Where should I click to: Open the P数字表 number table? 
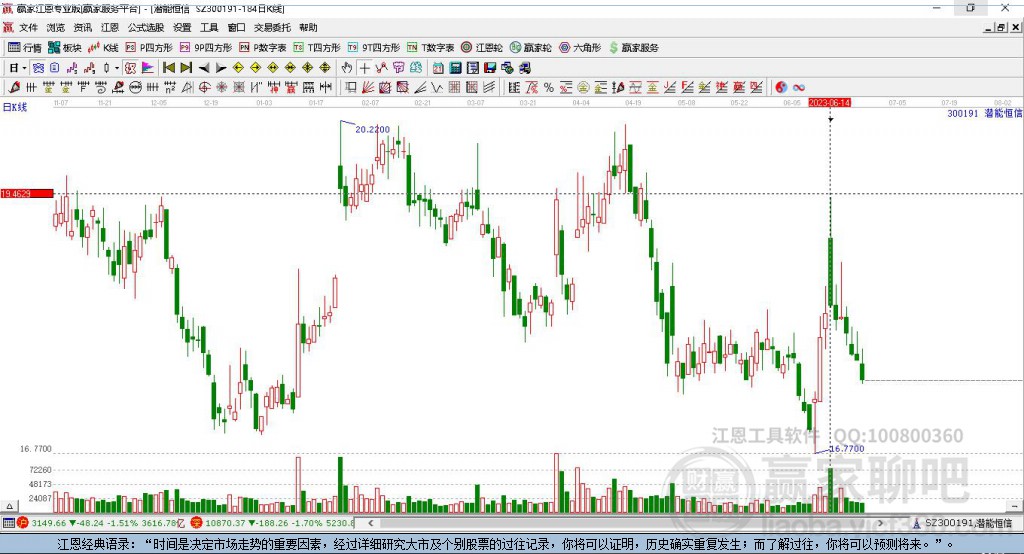(x=263, y=48)
